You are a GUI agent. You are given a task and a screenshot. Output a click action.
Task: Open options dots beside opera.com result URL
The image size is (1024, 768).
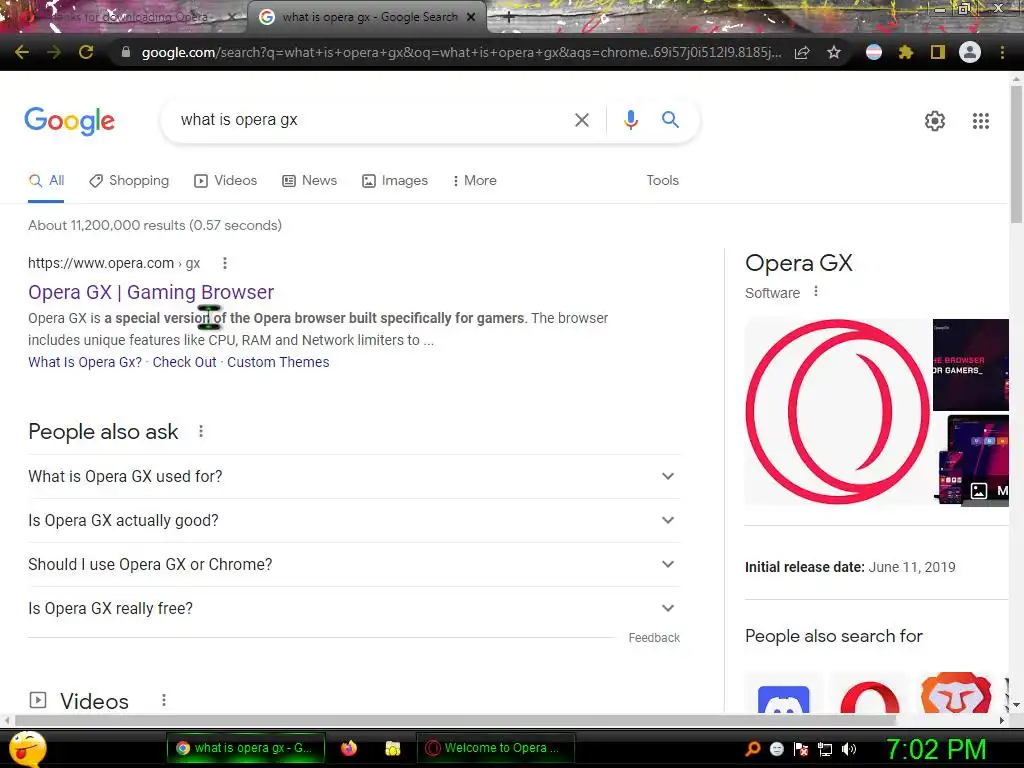coord(225,263)
